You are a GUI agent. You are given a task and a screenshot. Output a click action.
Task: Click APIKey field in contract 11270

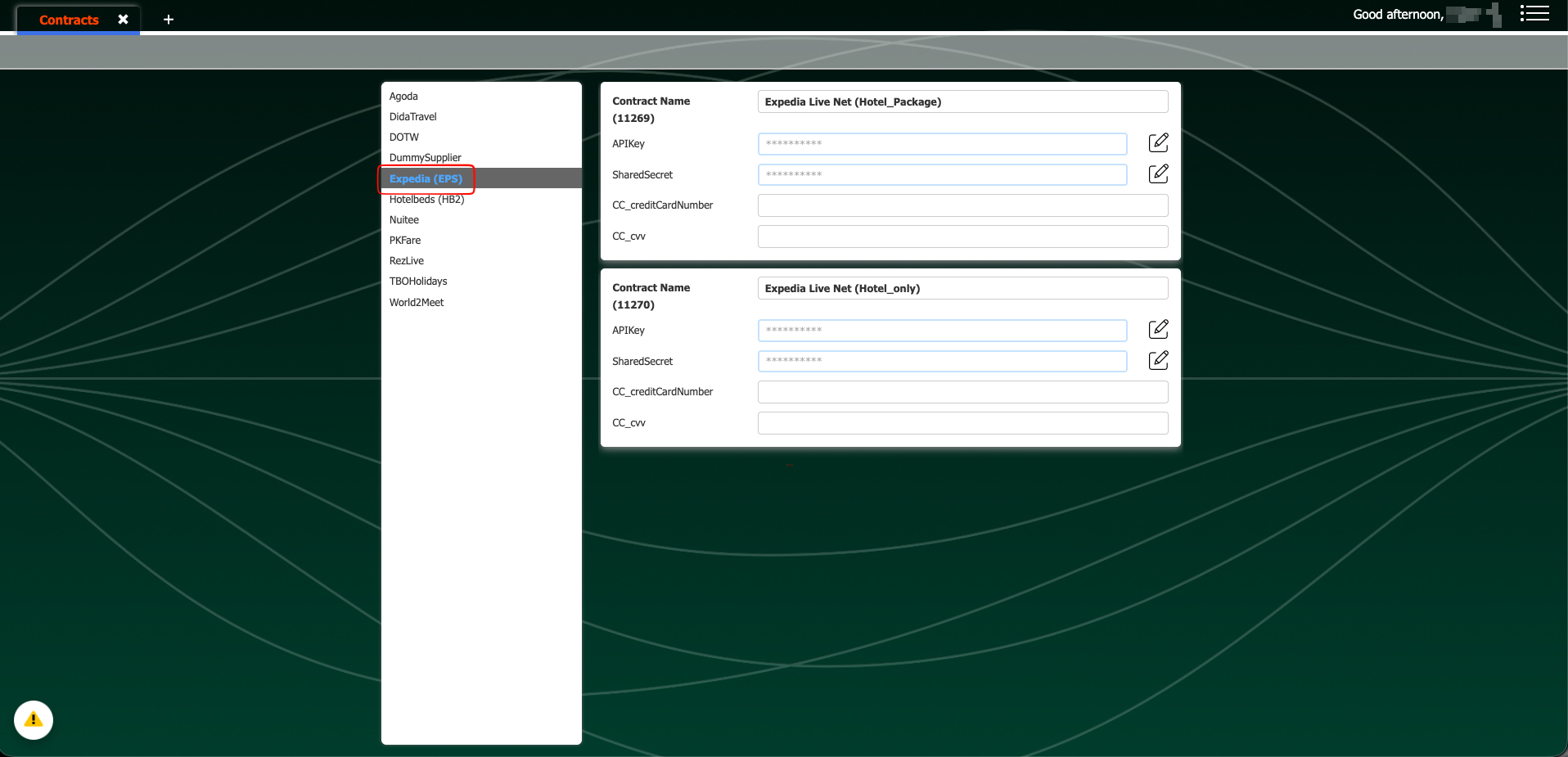[x=942, y=330]
